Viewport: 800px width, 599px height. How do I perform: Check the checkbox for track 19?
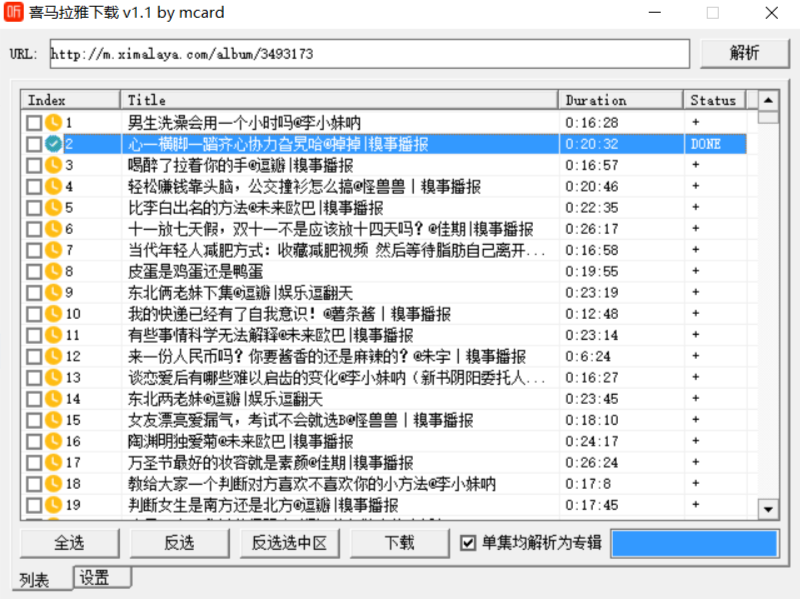[34, 505]
